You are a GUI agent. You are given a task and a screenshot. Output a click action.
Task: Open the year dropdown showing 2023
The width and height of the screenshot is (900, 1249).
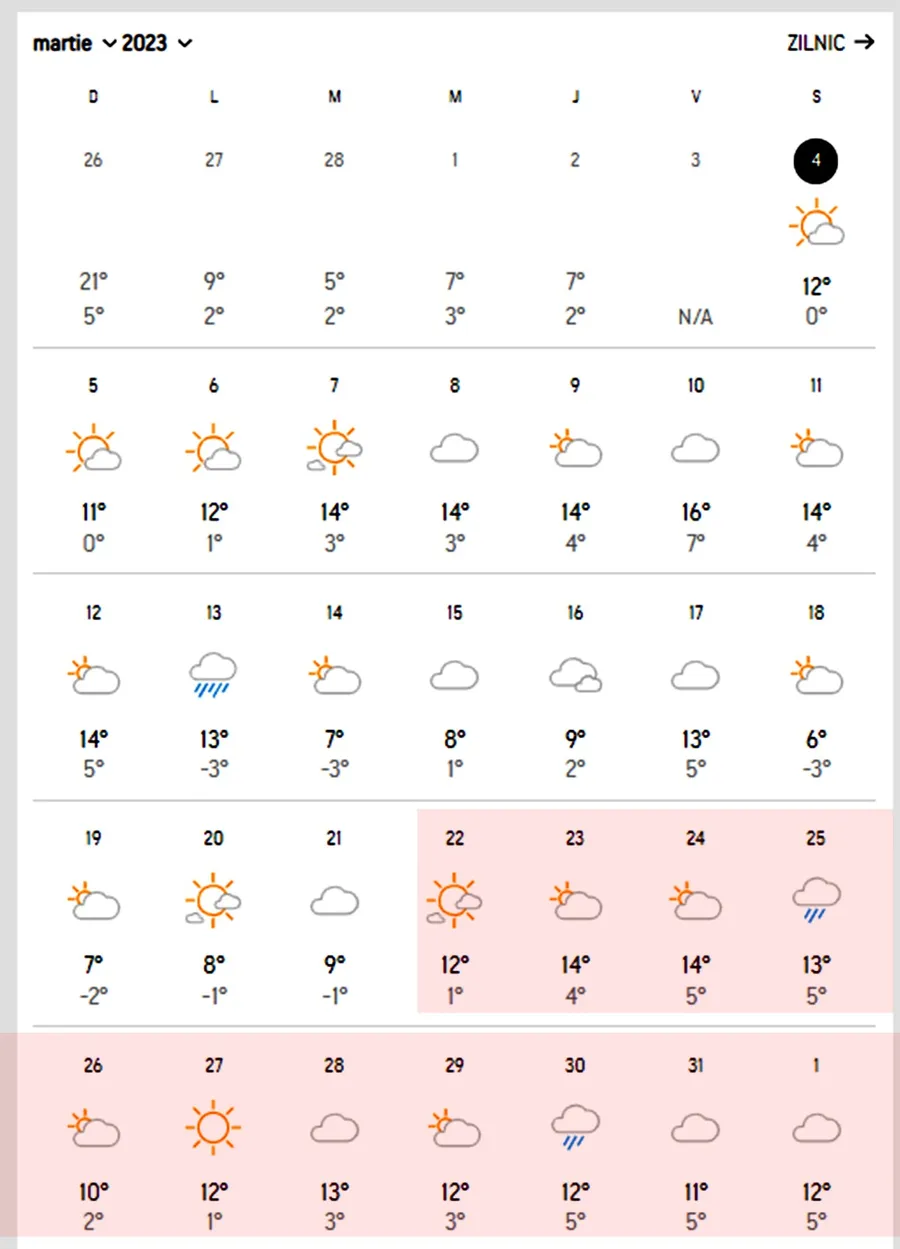pos(157,43)
